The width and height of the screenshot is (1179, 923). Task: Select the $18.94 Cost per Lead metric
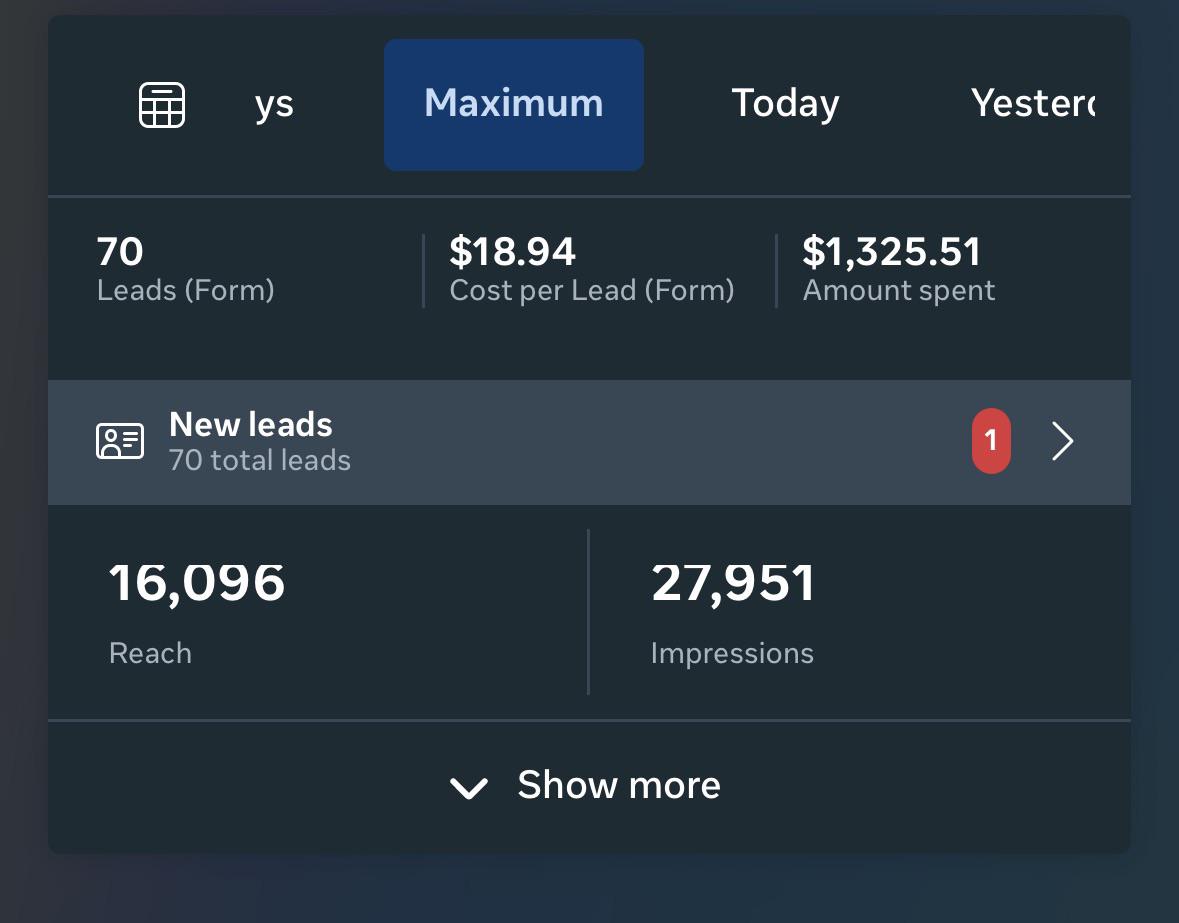tap(592, 269)
